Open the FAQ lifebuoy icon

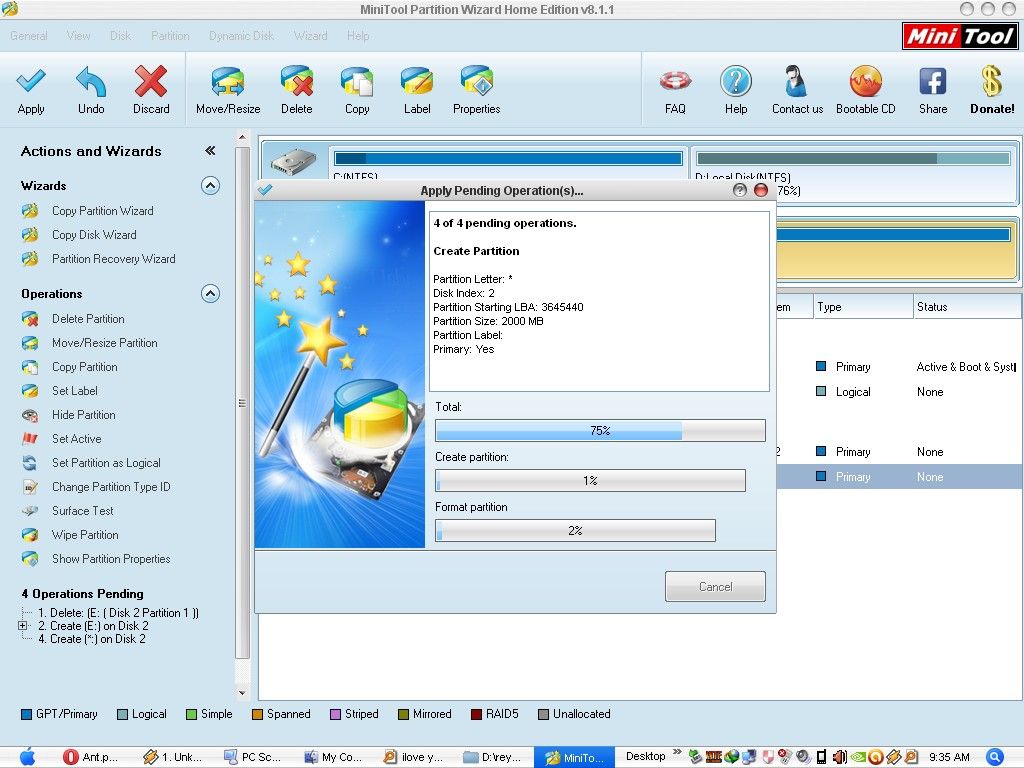point(675,82)
